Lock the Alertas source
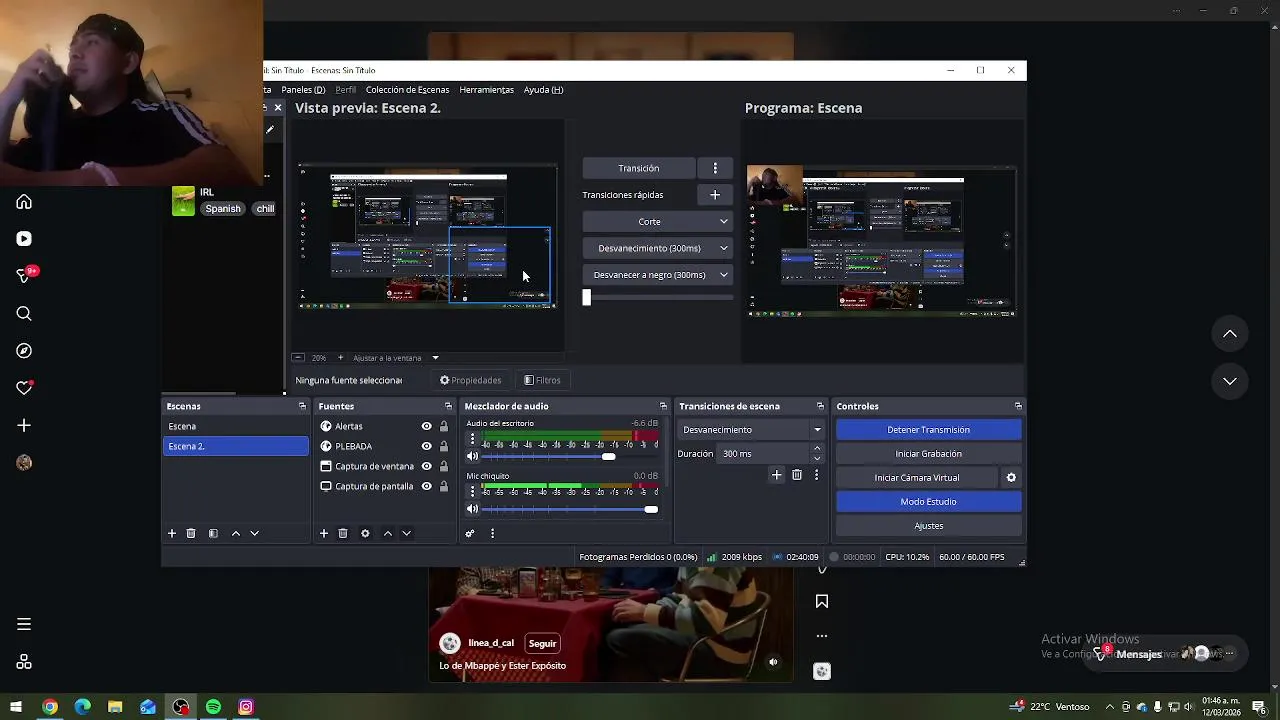The width and height of the screenshot is (1280, 720). click(444, 426)
